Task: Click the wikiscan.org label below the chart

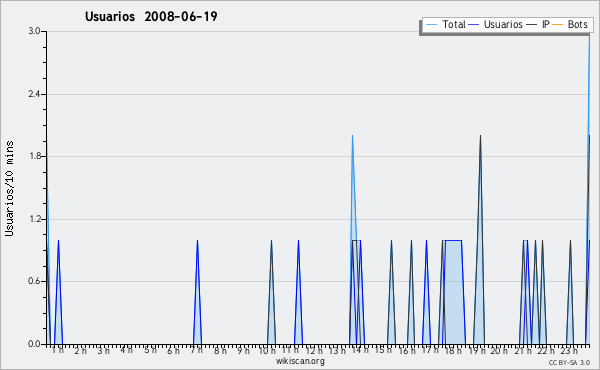Action: coord(300,361)
